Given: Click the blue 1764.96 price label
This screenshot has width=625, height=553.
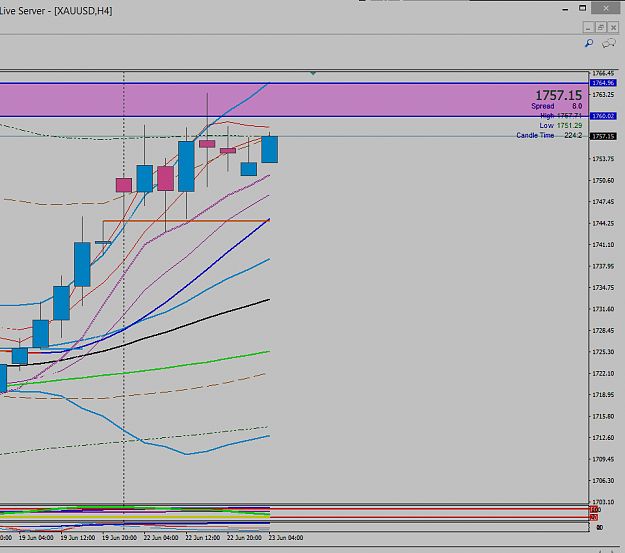Looking at the screenshot, I should click(x=603, y=83).
